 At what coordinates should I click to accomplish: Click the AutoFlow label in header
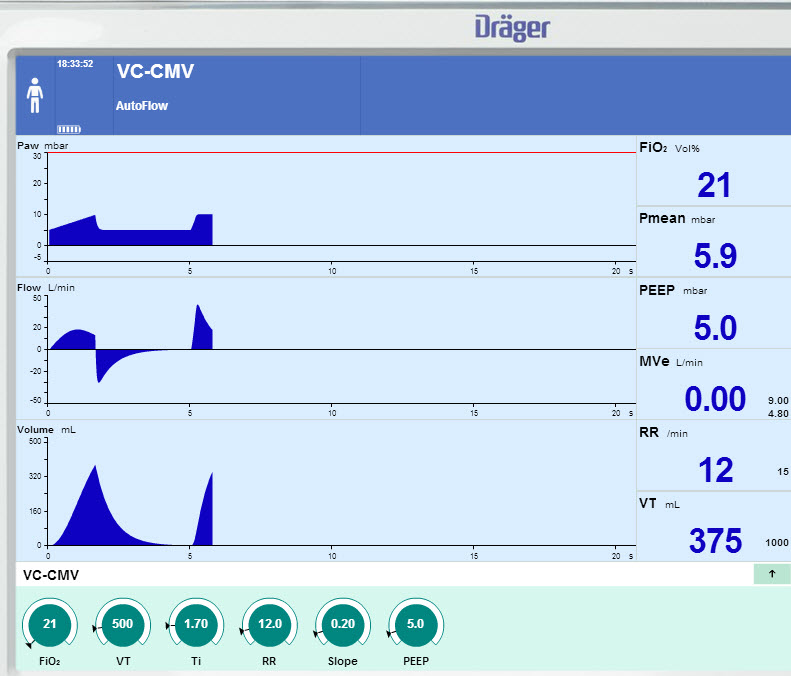pyautogui.click(x=142, y=106)
